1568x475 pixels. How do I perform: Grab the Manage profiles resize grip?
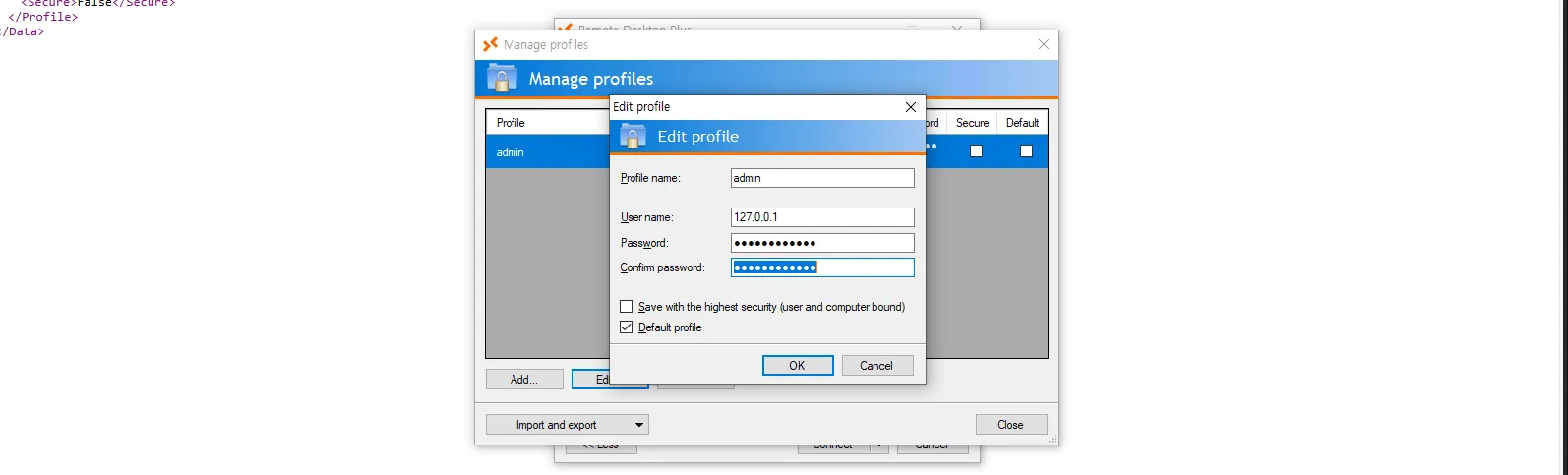click(x=1053, y=439)
